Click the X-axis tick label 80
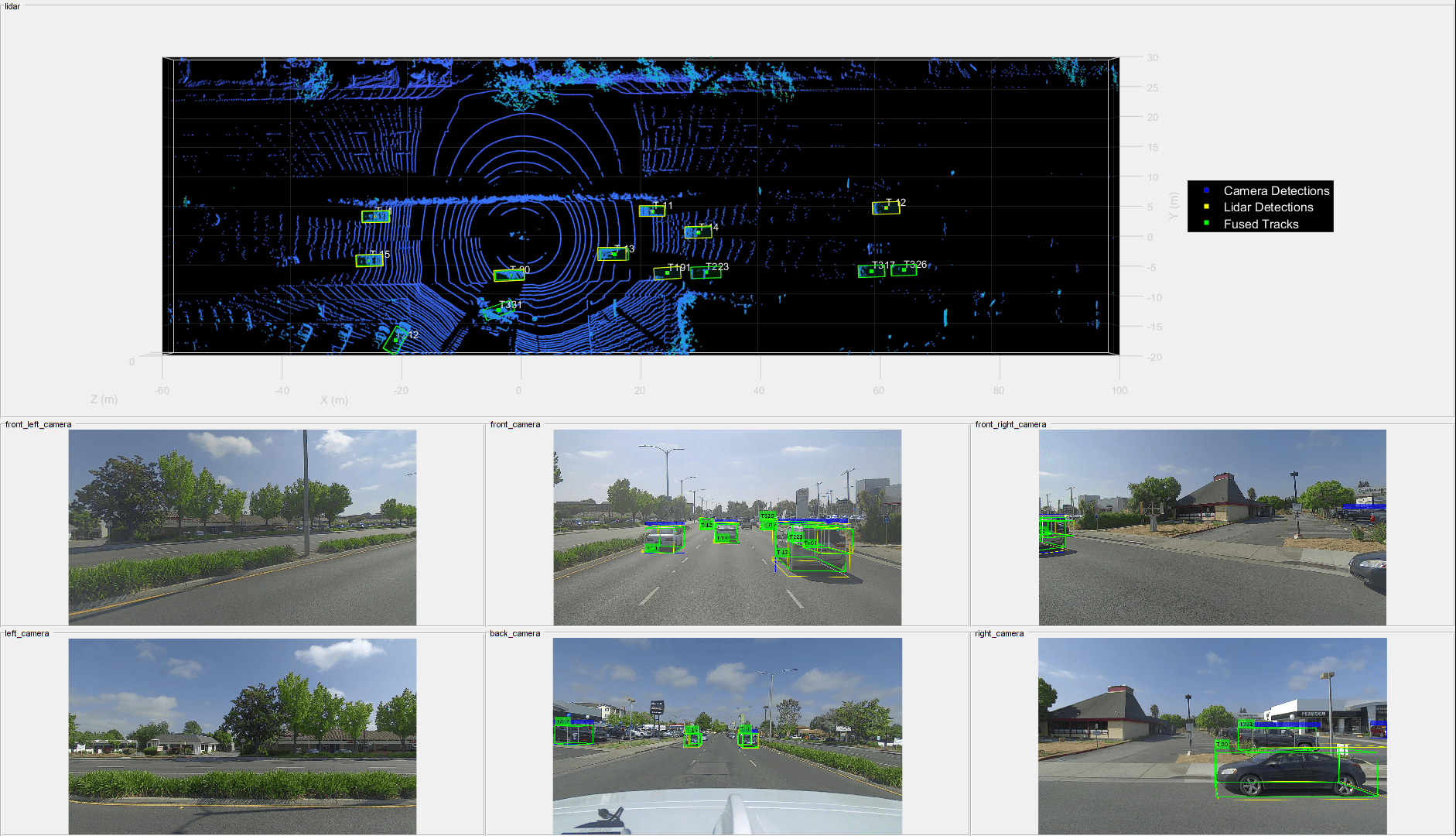This screenshot has width=1456, height=836. (x=999, y=391)
